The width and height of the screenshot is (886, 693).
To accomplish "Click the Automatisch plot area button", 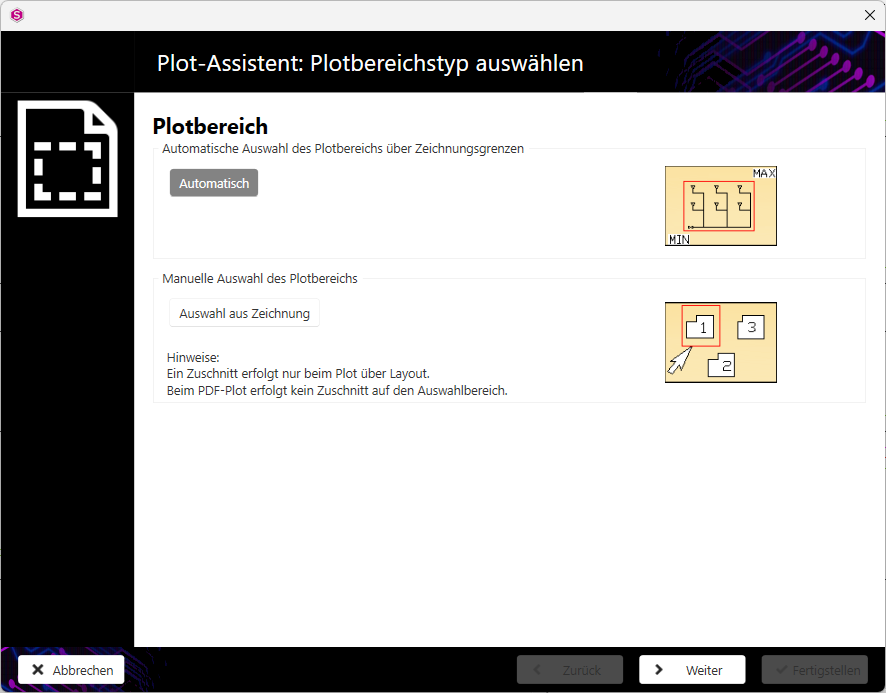I will (214, 183).
